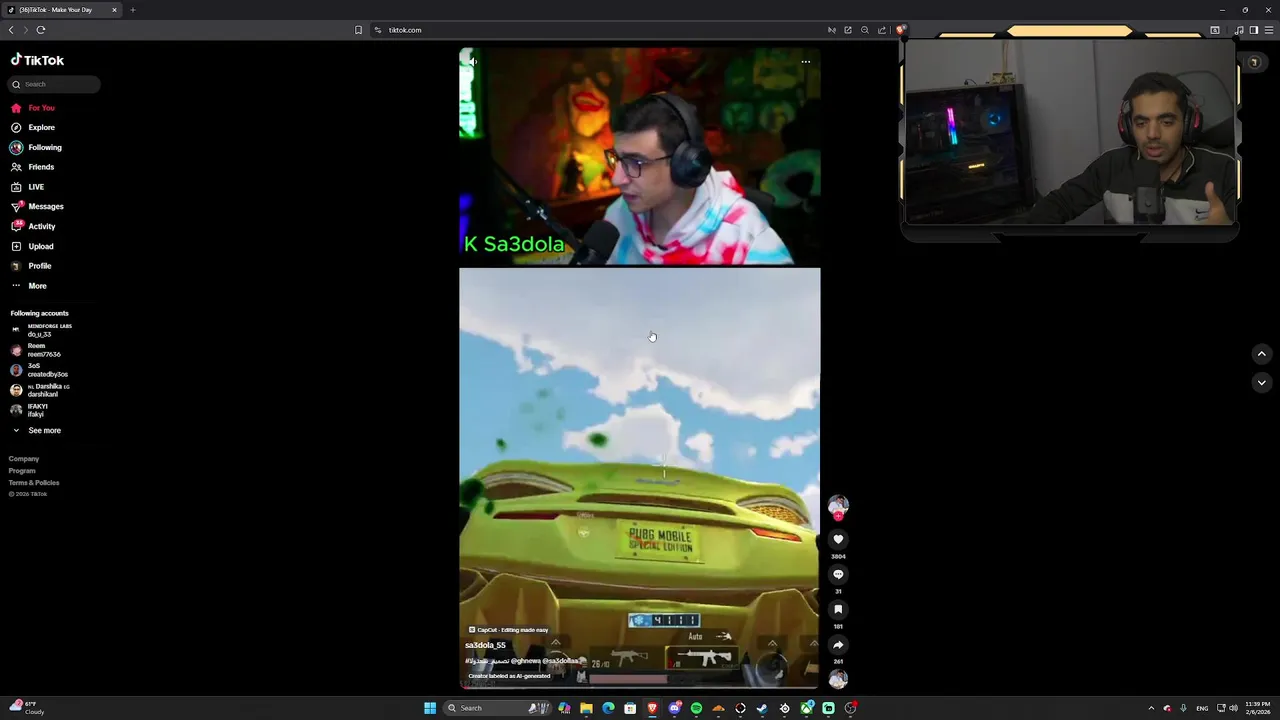Open the Explore page
This screenshot has width=1280, height=720.
pyautogui.click(x=33, y=128)
